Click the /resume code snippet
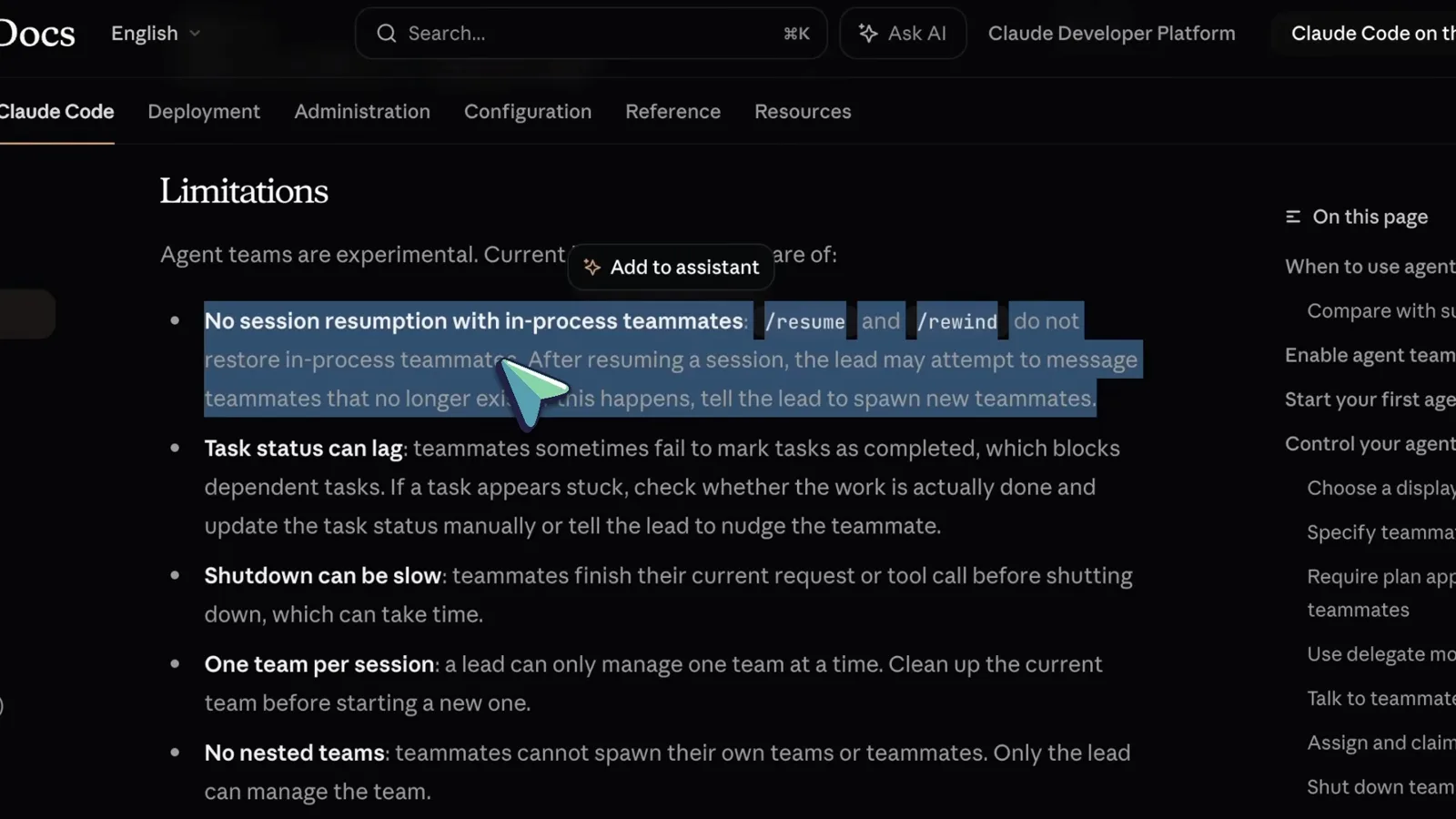Image resolution: width=1456 pixels, height=819 pixels. click(x=804, y=321)
